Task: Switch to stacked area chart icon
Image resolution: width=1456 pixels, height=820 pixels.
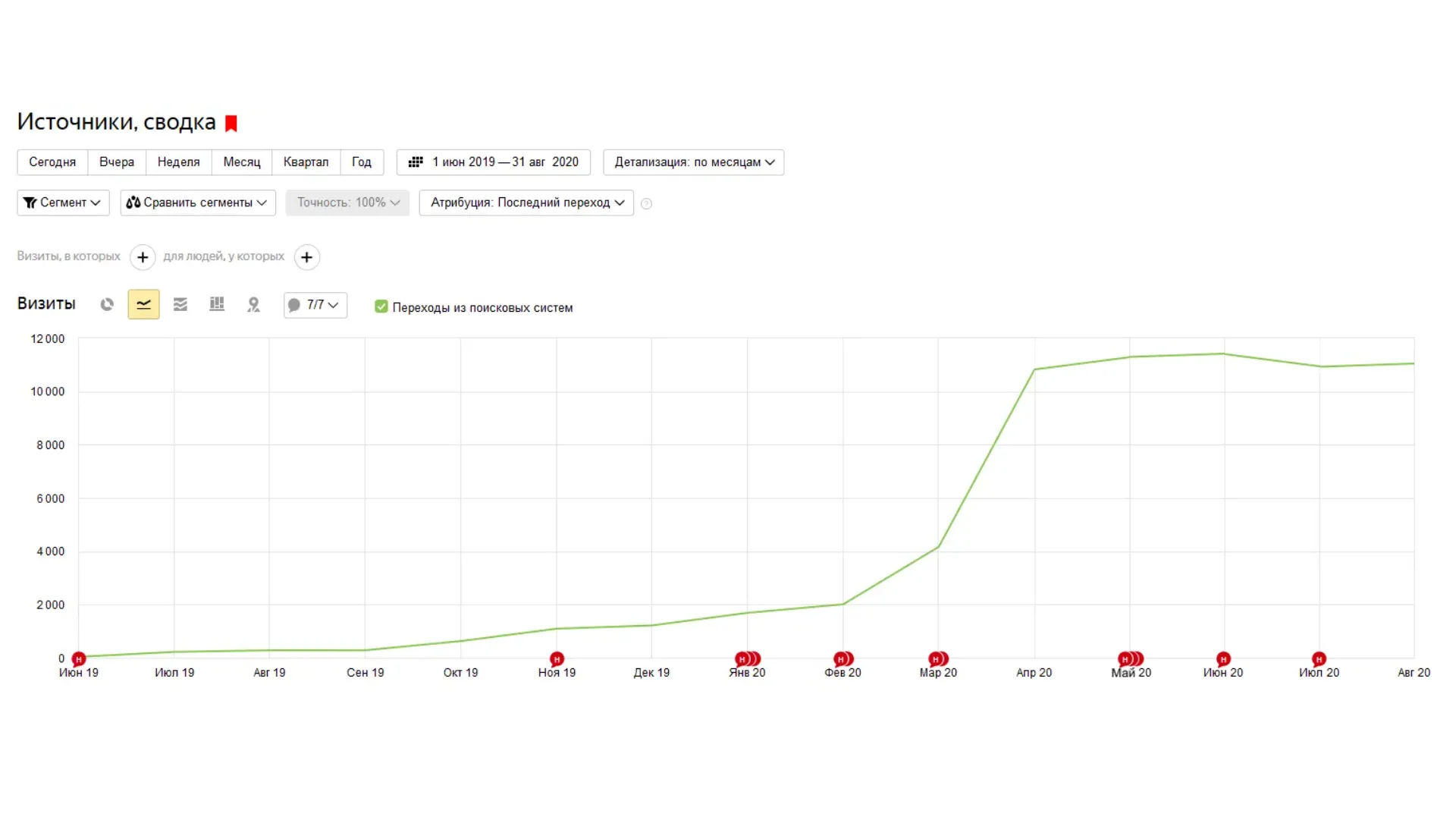Action: [180, 304]
